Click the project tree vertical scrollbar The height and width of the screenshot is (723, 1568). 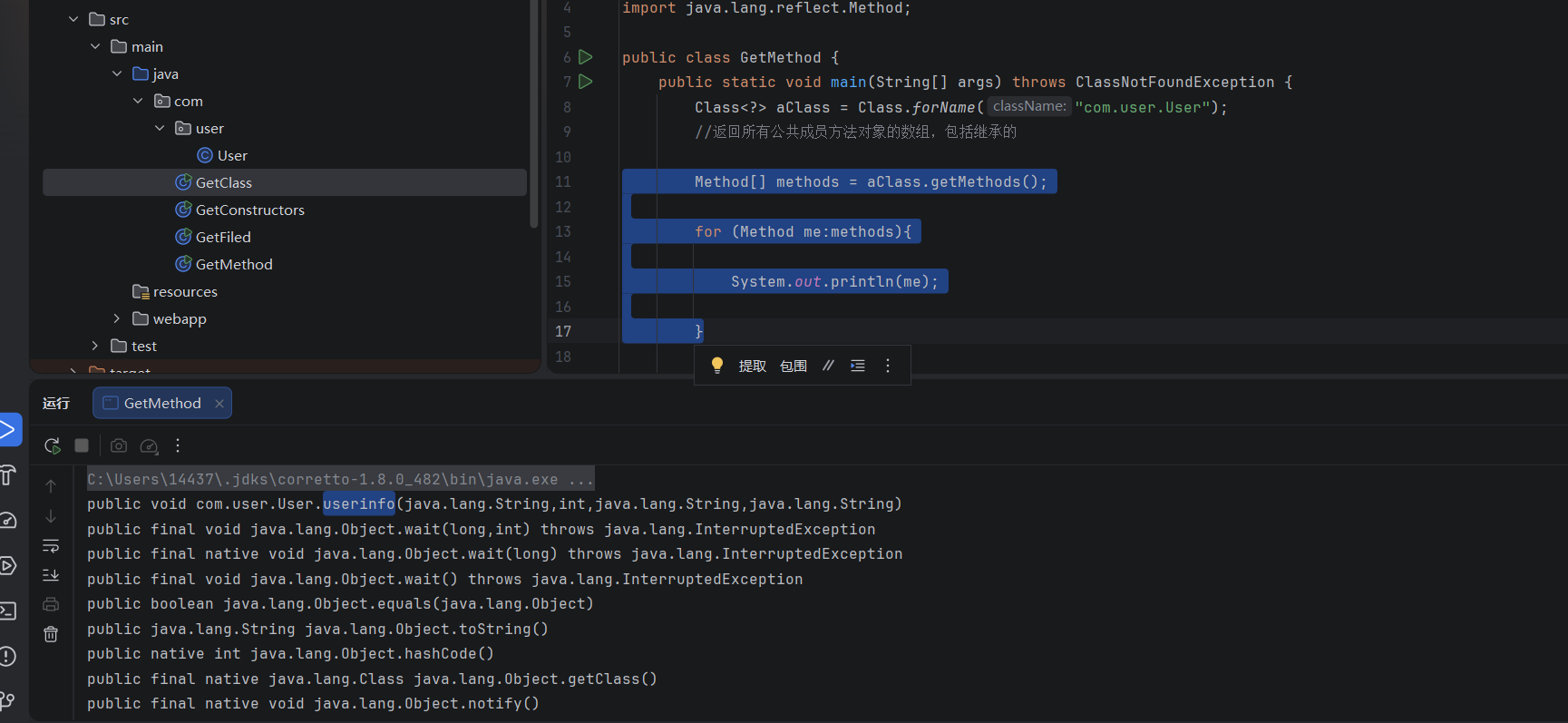coord(534,113)
